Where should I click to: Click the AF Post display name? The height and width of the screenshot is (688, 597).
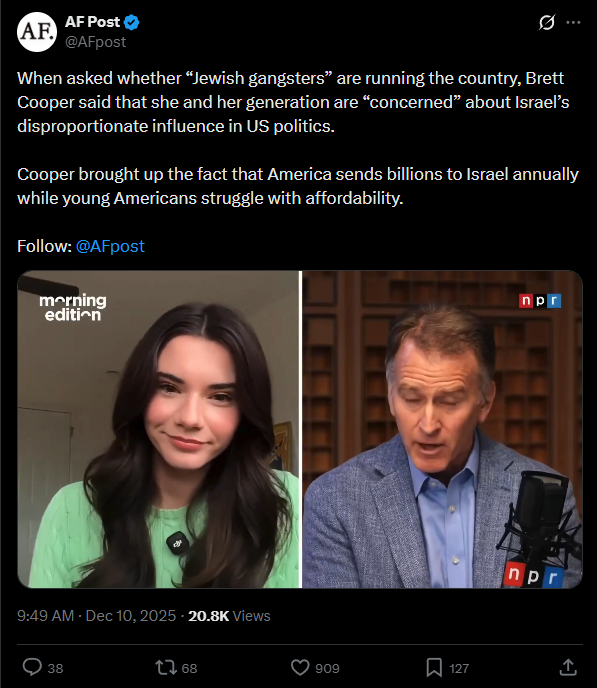93,22
